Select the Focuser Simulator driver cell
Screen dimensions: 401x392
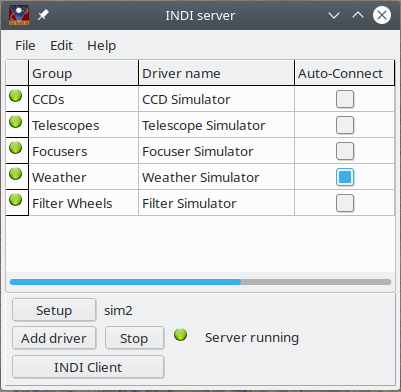216,151
